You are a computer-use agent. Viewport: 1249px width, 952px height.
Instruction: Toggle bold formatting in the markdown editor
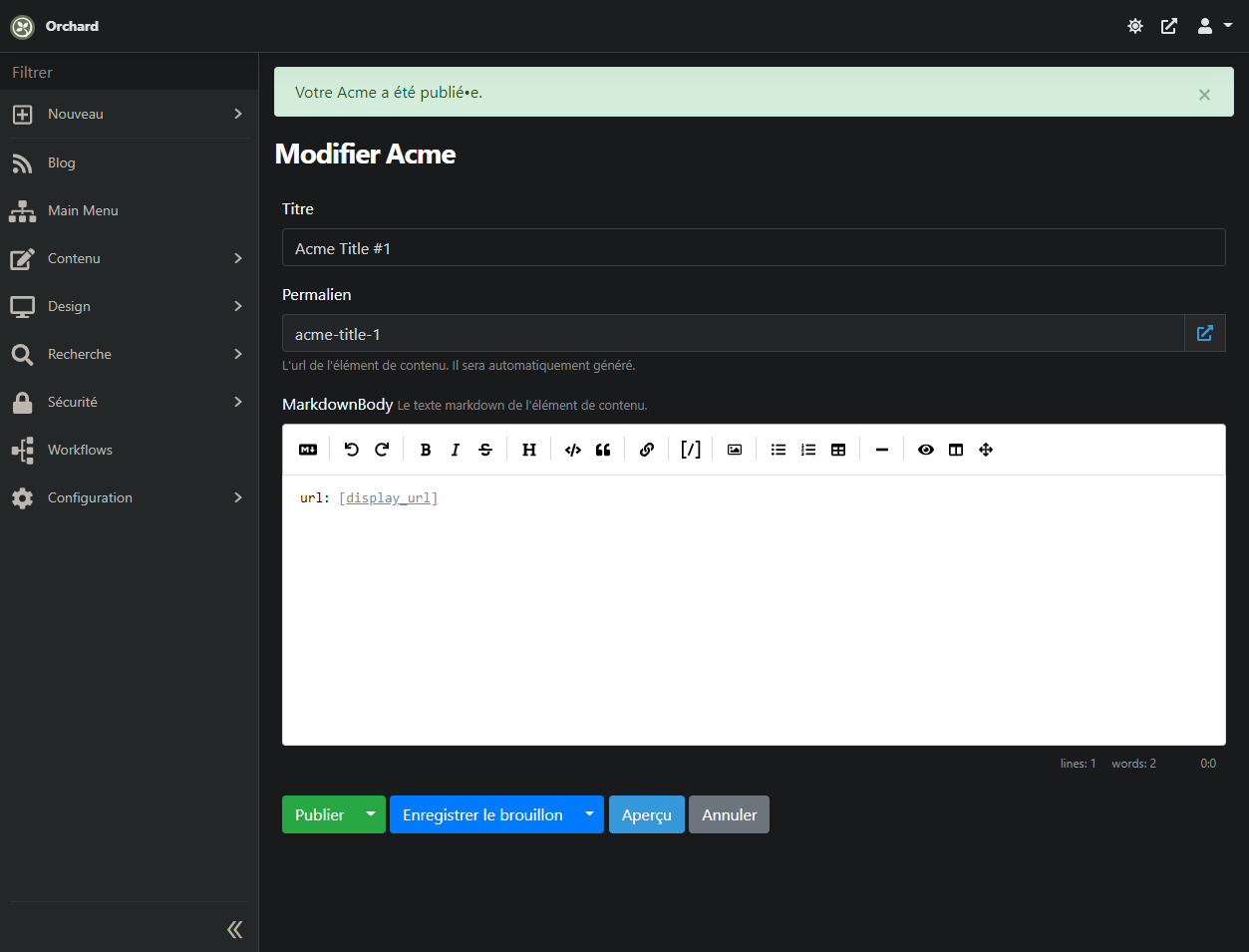pos(426,450)
